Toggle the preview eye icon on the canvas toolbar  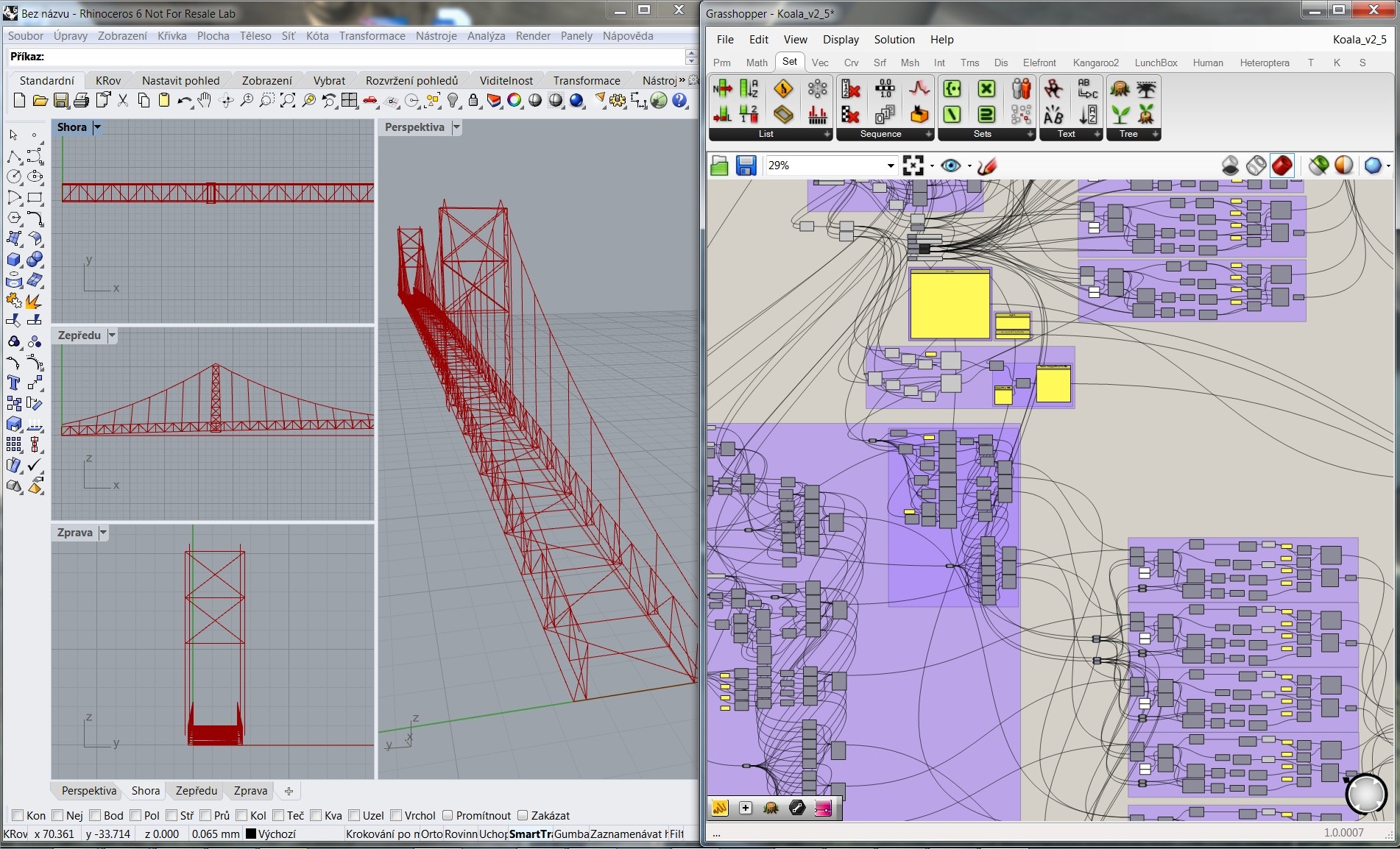[950, 166]
